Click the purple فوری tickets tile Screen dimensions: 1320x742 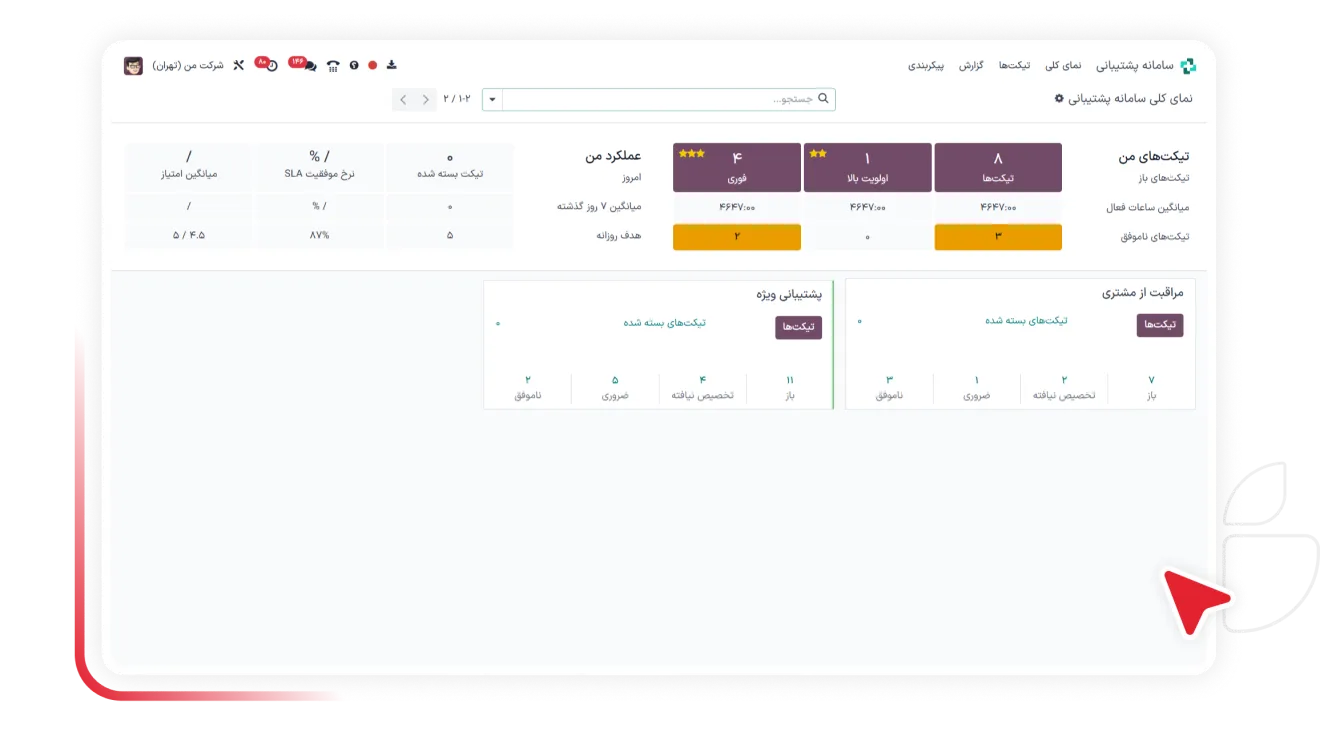tap(737, 167)
